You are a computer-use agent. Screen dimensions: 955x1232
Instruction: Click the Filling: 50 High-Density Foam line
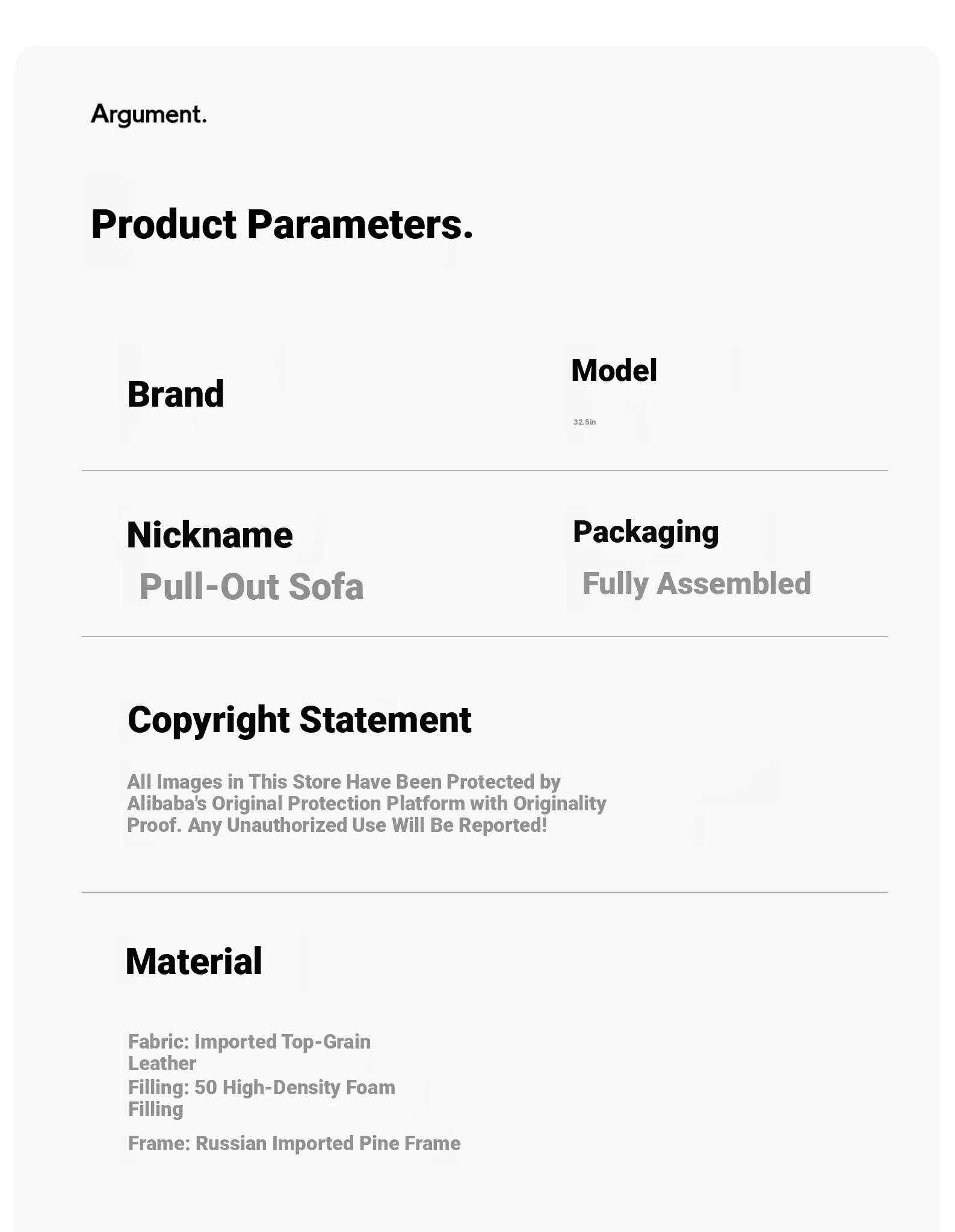click(261, 1088)
